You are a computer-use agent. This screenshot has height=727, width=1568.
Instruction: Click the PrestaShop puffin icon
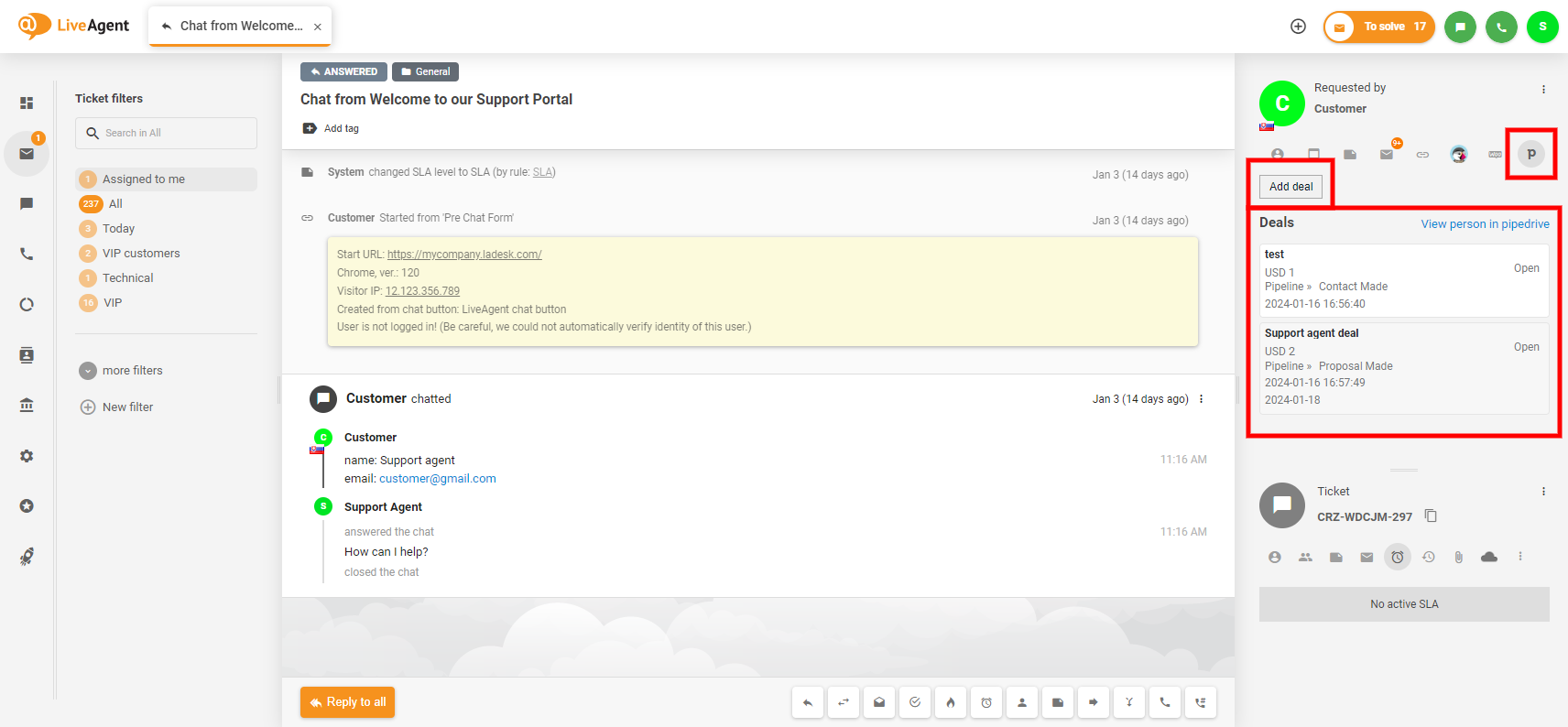pyautogui.click(x=1459, y=154)
